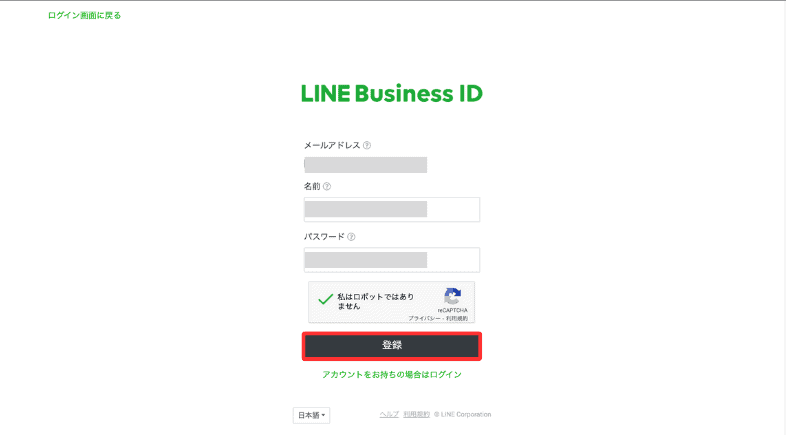Screen dimensions: 786x435
Task: Open the 日本語 language dropdown
Action: pyautogui.click(x=311, y=415)
